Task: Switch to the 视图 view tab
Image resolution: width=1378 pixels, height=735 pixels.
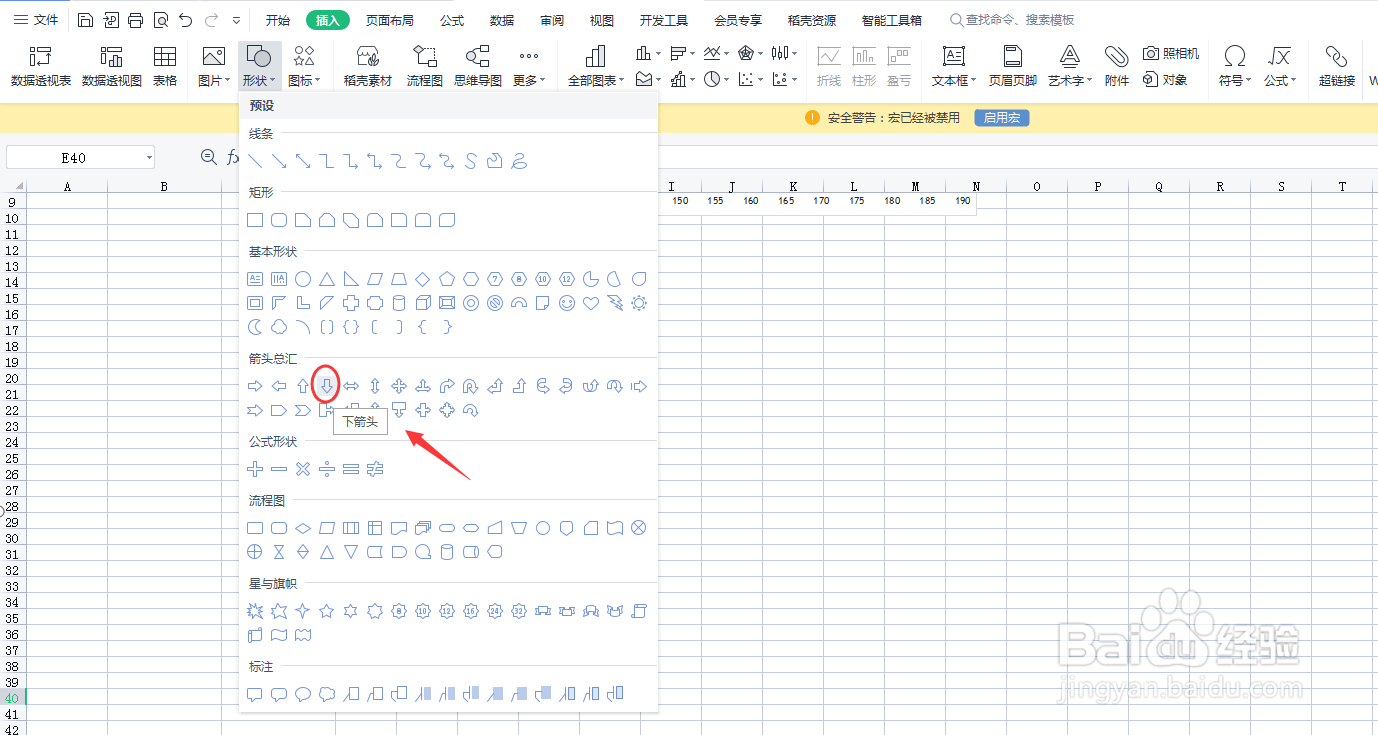Action: coord(602,20)
